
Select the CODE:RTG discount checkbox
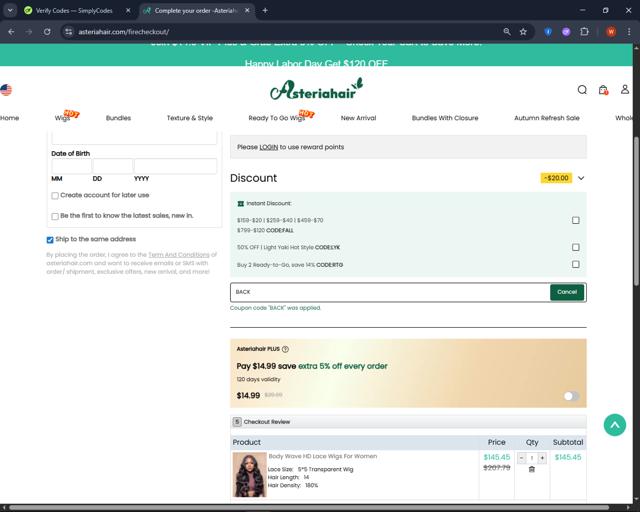pyautogui.click(x=576, y=265)
